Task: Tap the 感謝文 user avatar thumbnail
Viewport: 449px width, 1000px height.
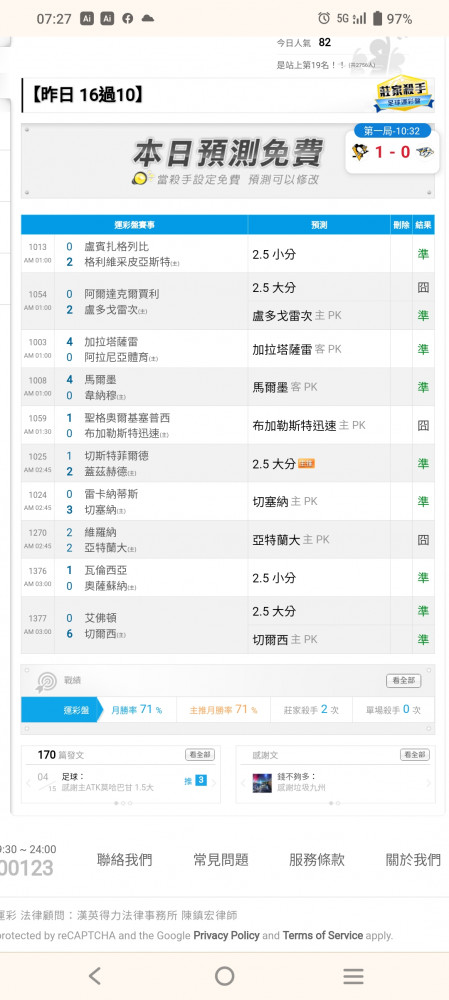Action: (x=262, y=783)
